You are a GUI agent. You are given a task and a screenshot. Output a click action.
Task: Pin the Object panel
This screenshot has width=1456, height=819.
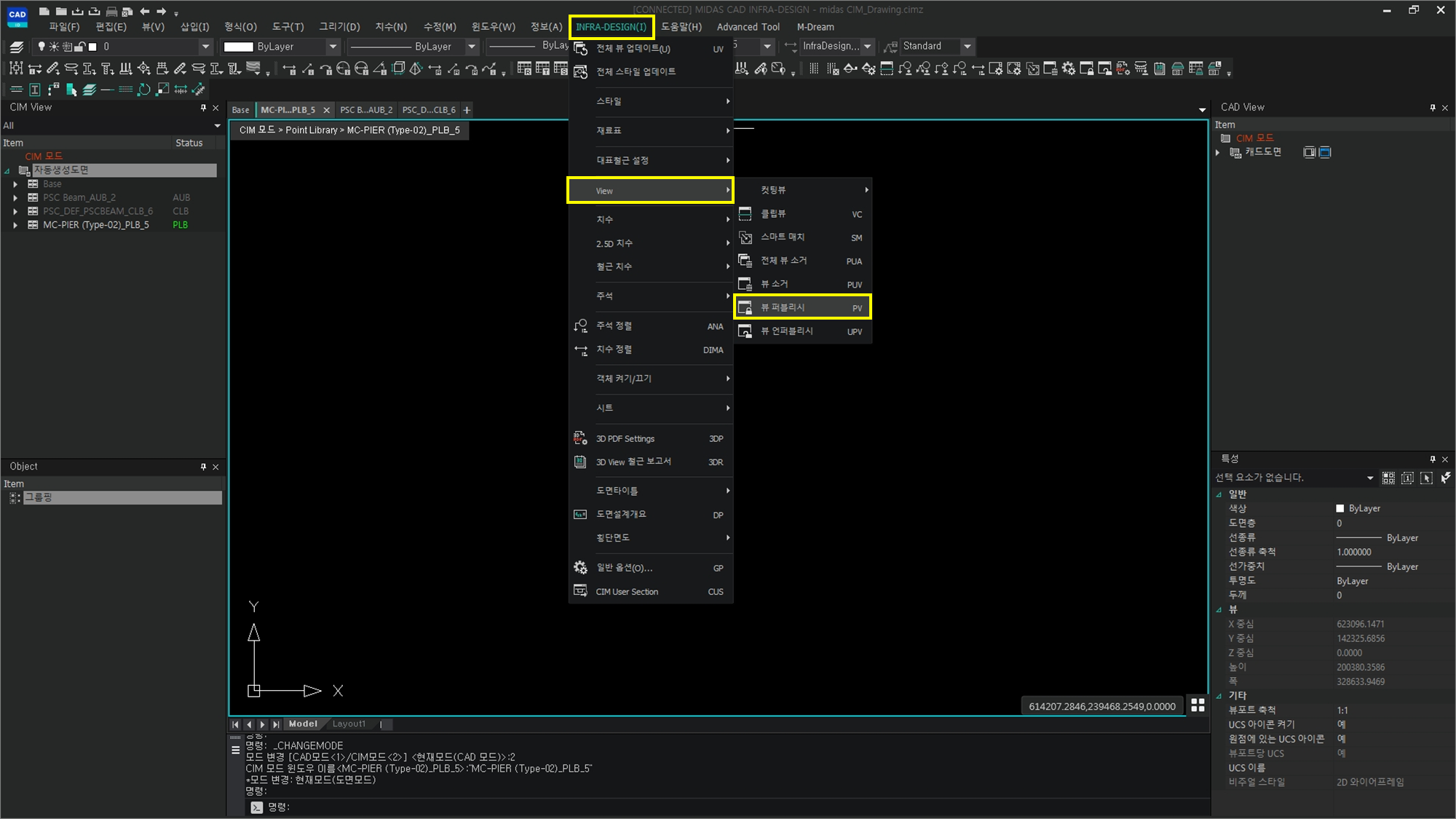point(203,467)
